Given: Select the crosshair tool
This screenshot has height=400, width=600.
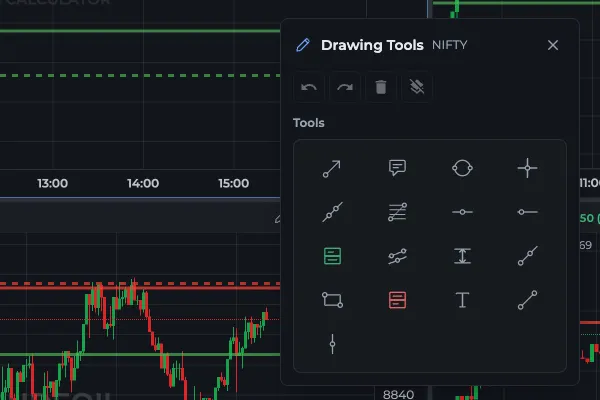Looking at the screenshot, I should coord(527,168).
